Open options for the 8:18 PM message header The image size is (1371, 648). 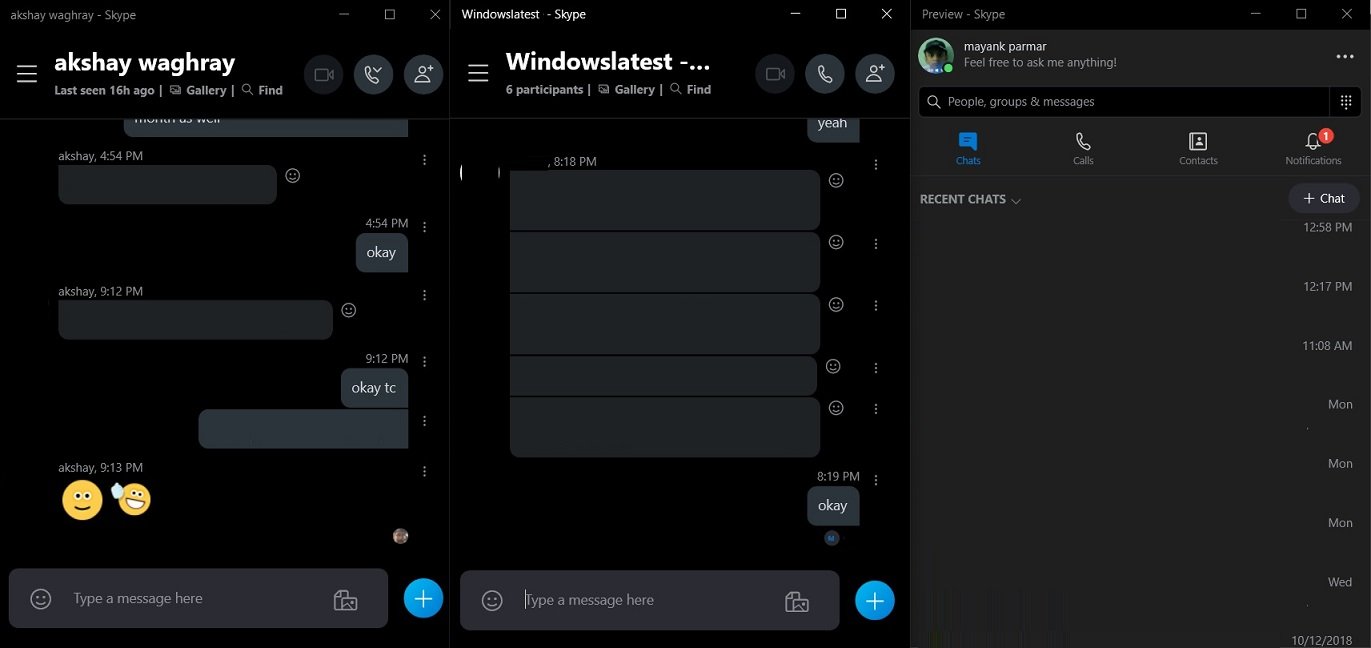click(x=876, y=165)
